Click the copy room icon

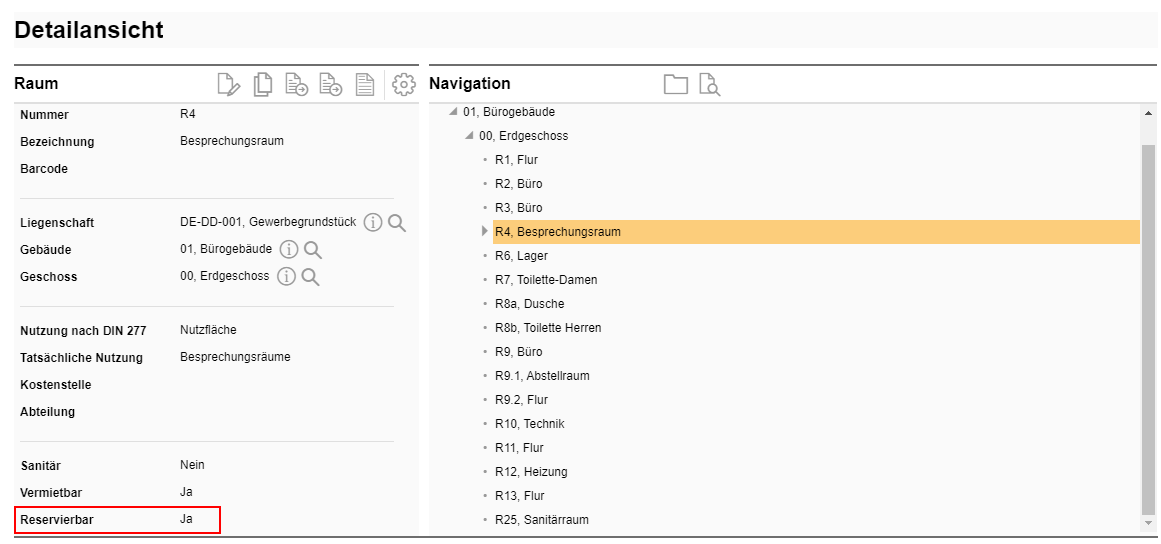point(263,85)
